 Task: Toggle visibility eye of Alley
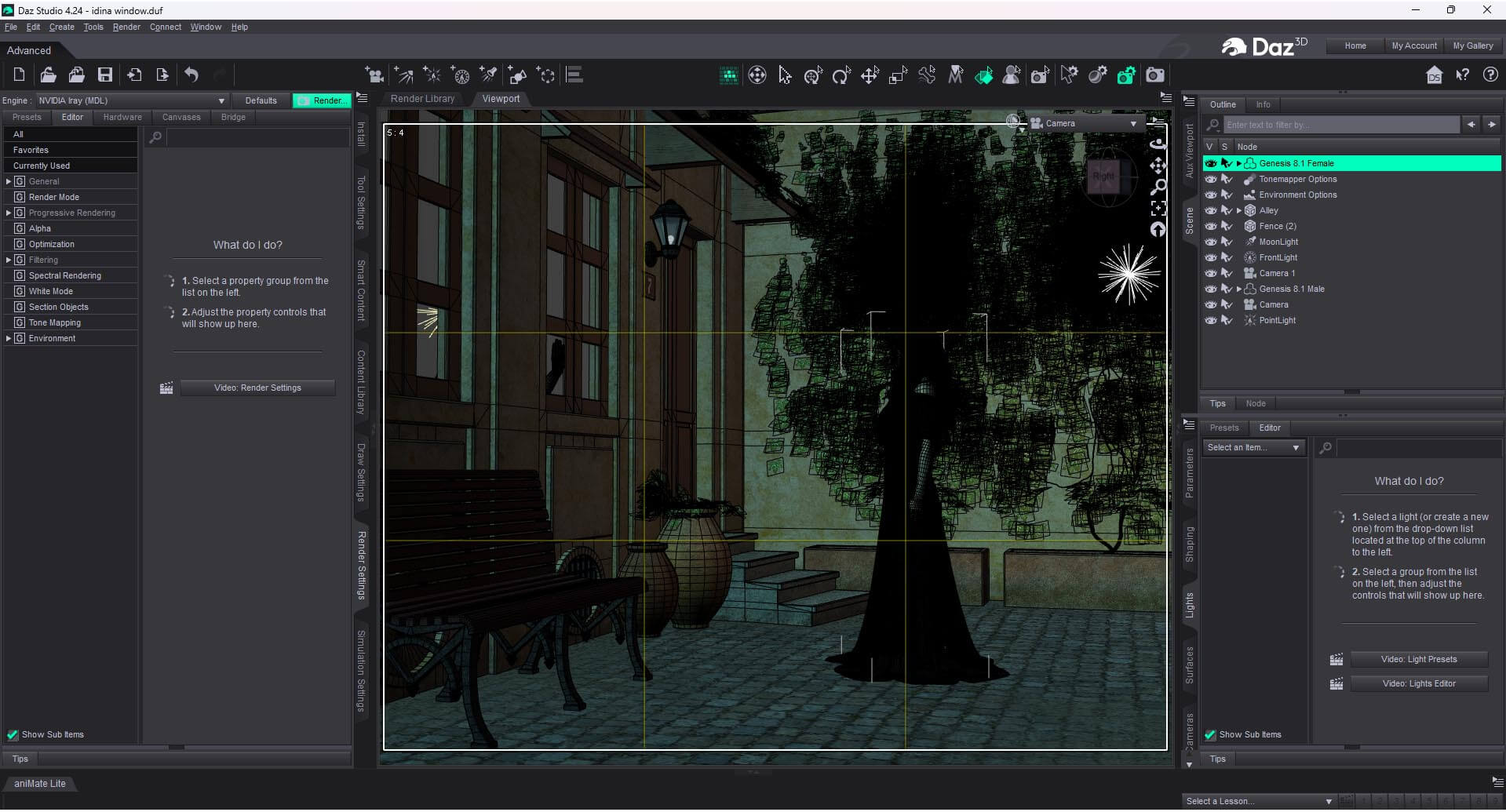pyautogui.click(x=1211, y=210)
